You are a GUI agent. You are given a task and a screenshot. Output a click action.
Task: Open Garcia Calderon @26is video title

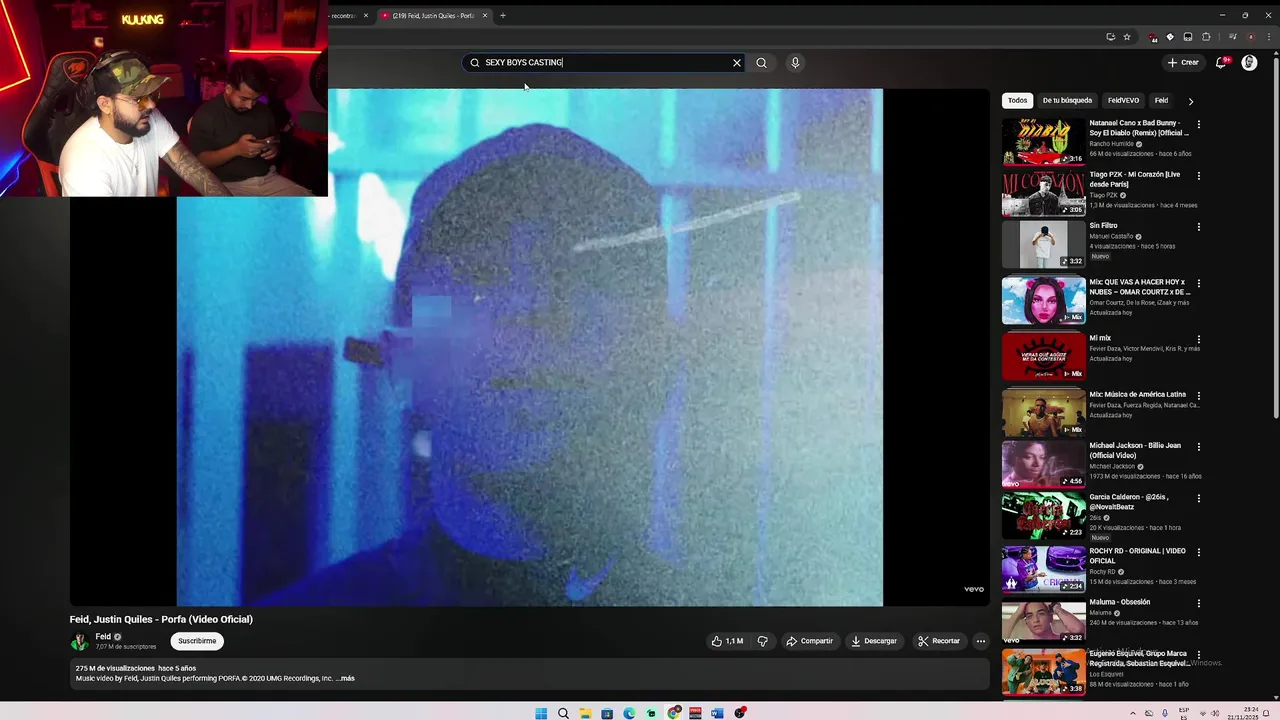point(1129,502)
